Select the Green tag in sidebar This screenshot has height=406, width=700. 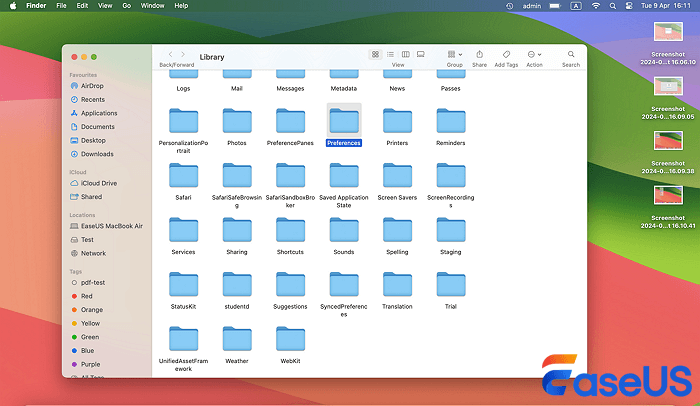(x=90, y=337)
